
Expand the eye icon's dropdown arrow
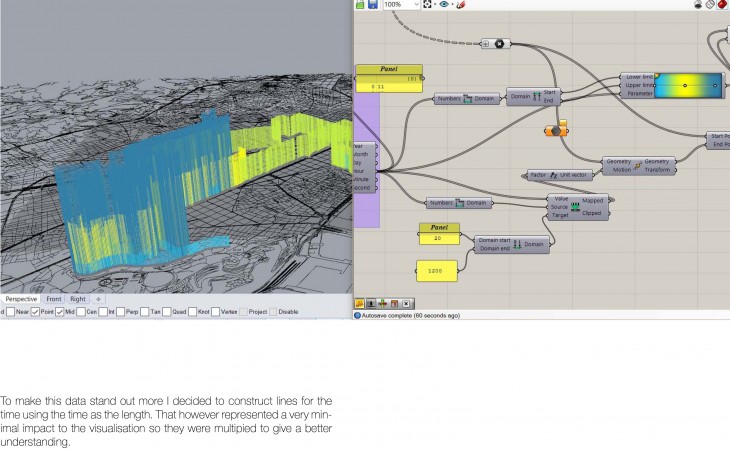pyautogui.click(x=452, y=5)
